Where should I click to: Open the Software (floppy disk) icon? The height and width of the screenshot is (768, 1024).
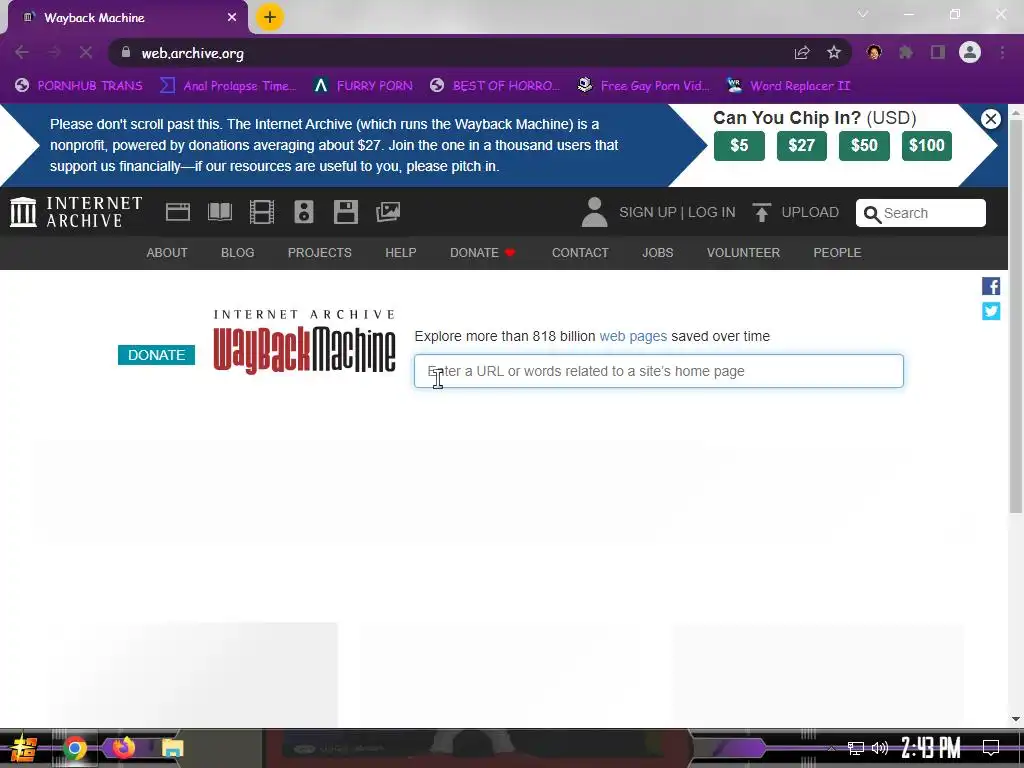345,212
